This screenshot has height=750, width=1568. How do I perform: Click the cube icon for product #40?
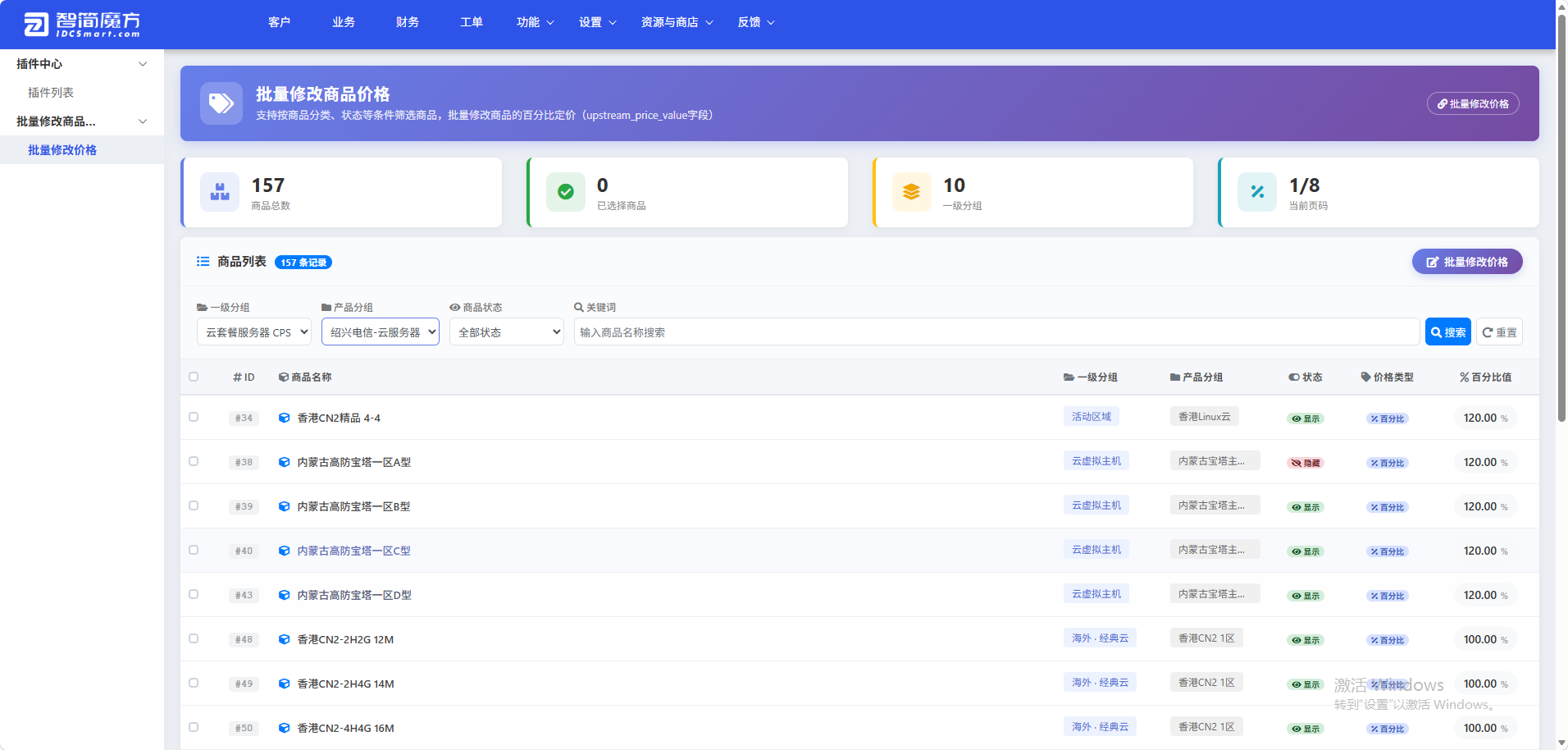284,551
